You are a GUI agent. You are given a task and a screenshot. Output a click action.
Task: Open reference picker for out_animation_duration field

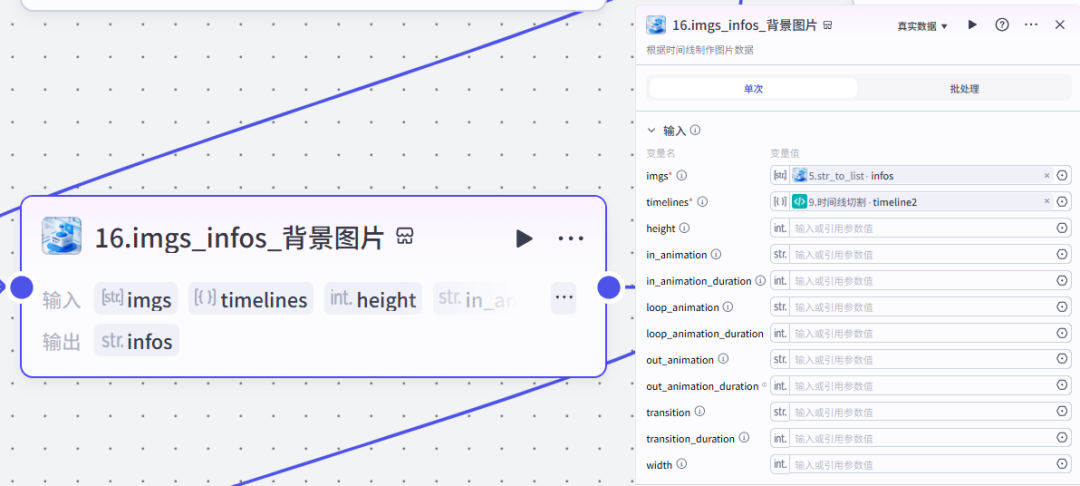point(1062,385)
